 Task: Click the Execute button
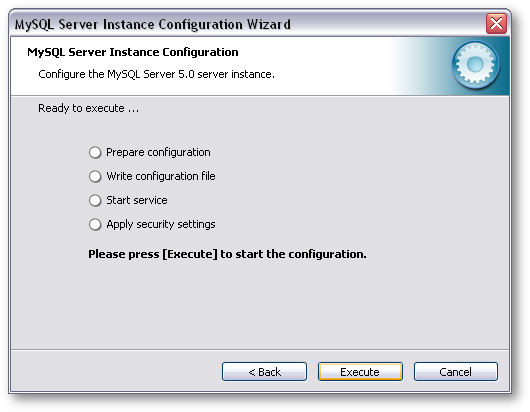pos(360,372)
